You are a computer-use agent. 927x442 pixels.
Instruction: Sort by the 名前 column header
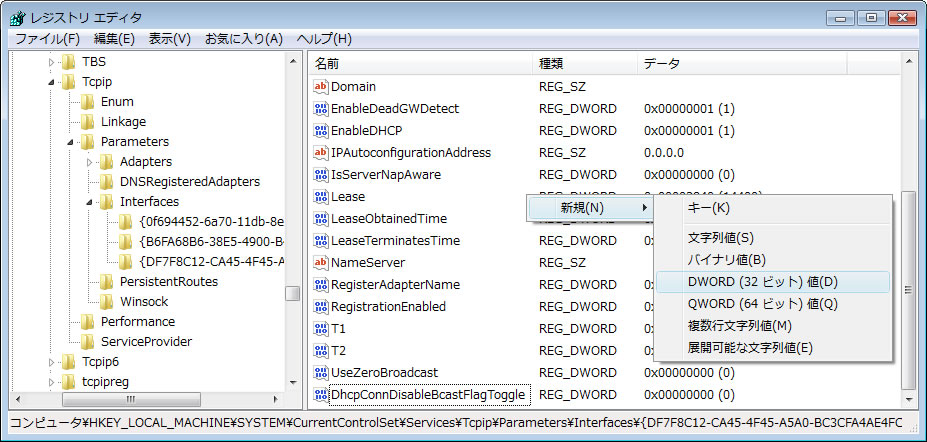pos(421,63)
